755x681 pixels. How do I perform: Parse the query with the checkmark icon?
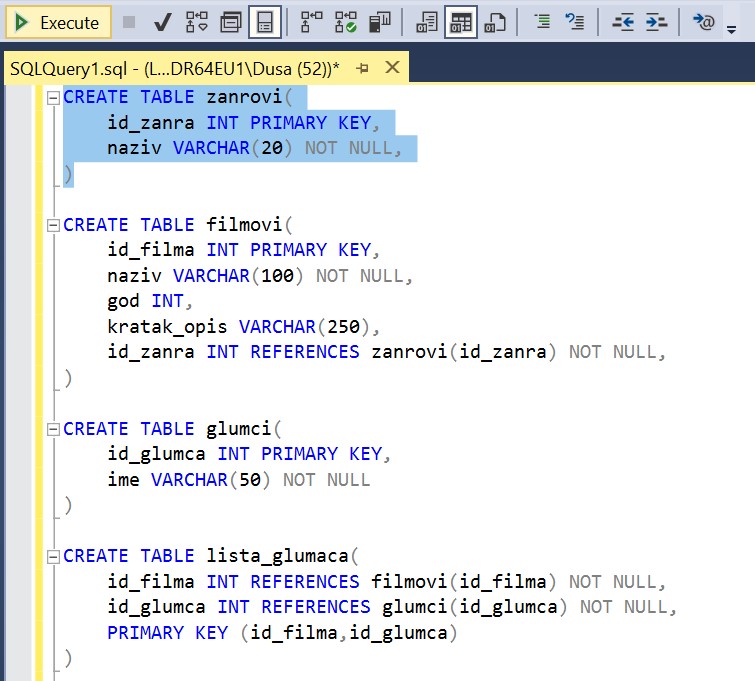coord(162,22)
